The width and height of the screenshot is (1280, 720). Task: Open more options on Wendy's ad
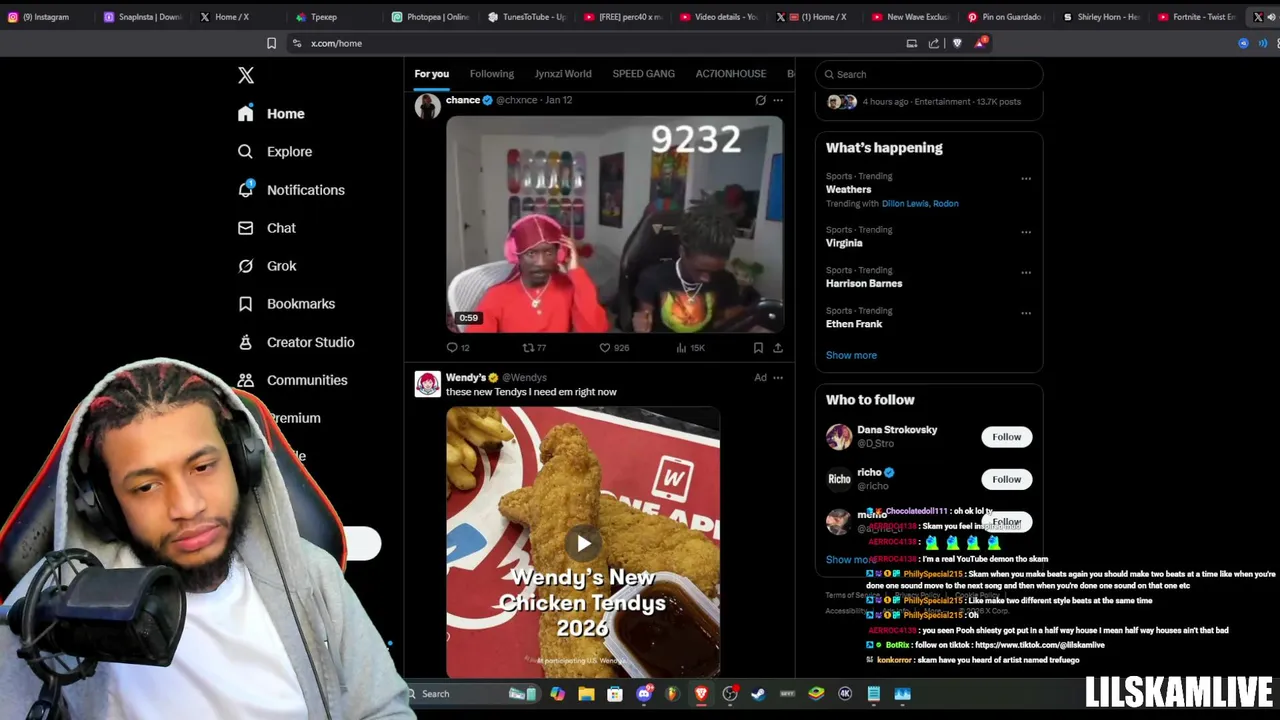point(778,378)
